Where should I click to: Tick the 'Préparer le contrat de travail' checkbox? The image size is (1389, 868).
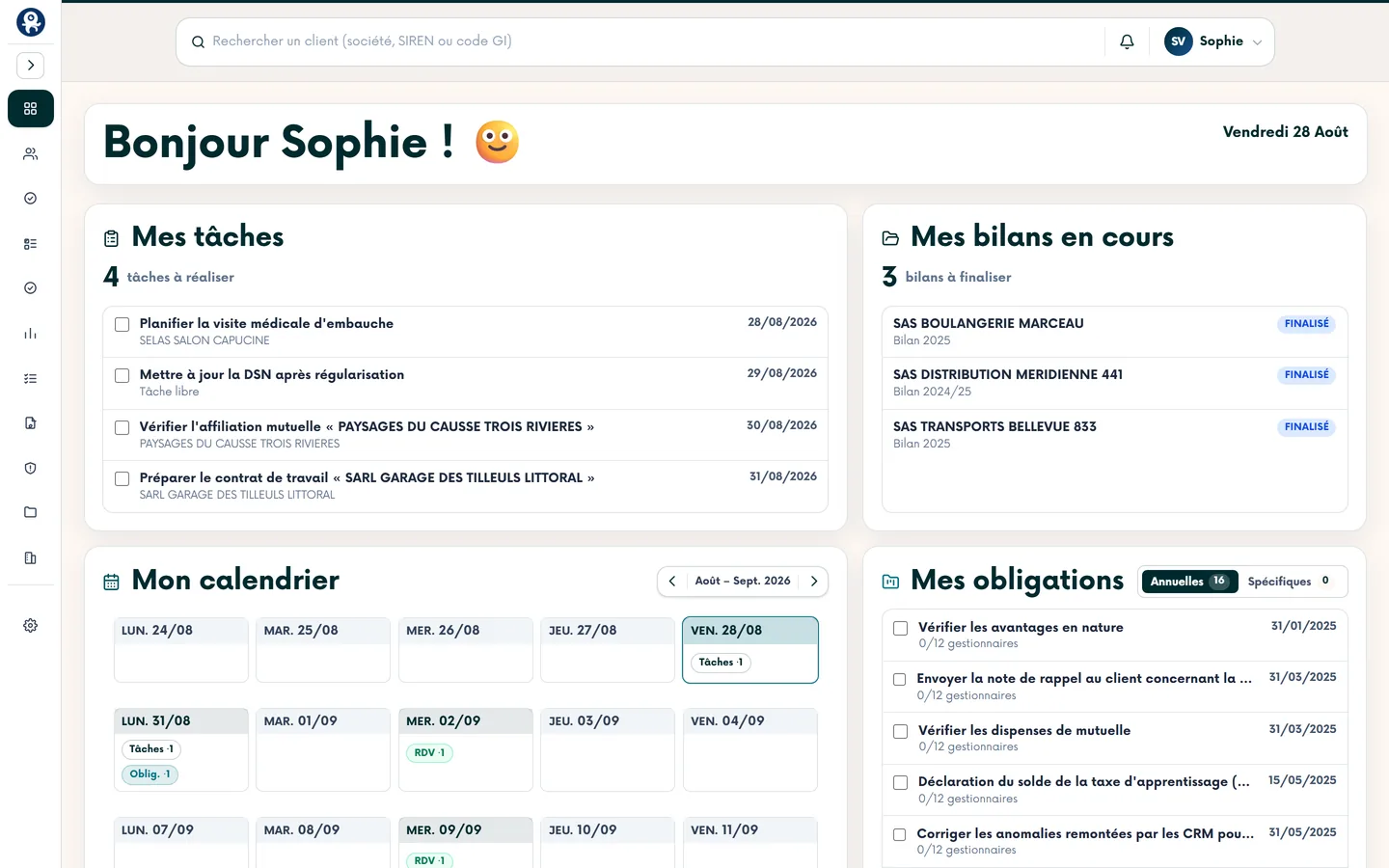[x=123, y=478]
